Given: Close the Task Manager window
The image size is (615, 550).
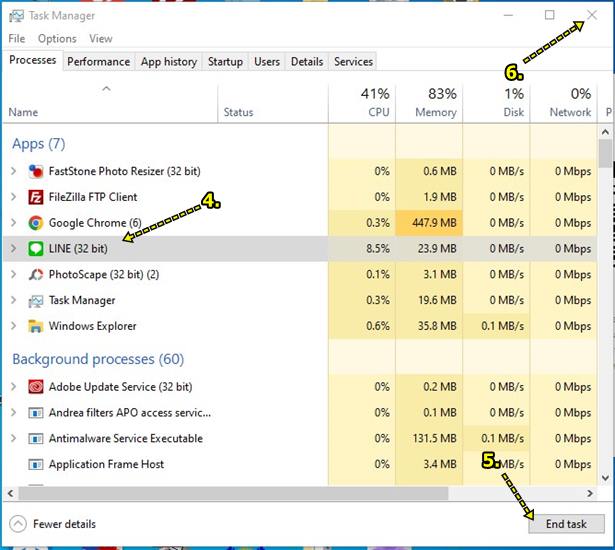Looking at the screenshot, I should point(592,15).
